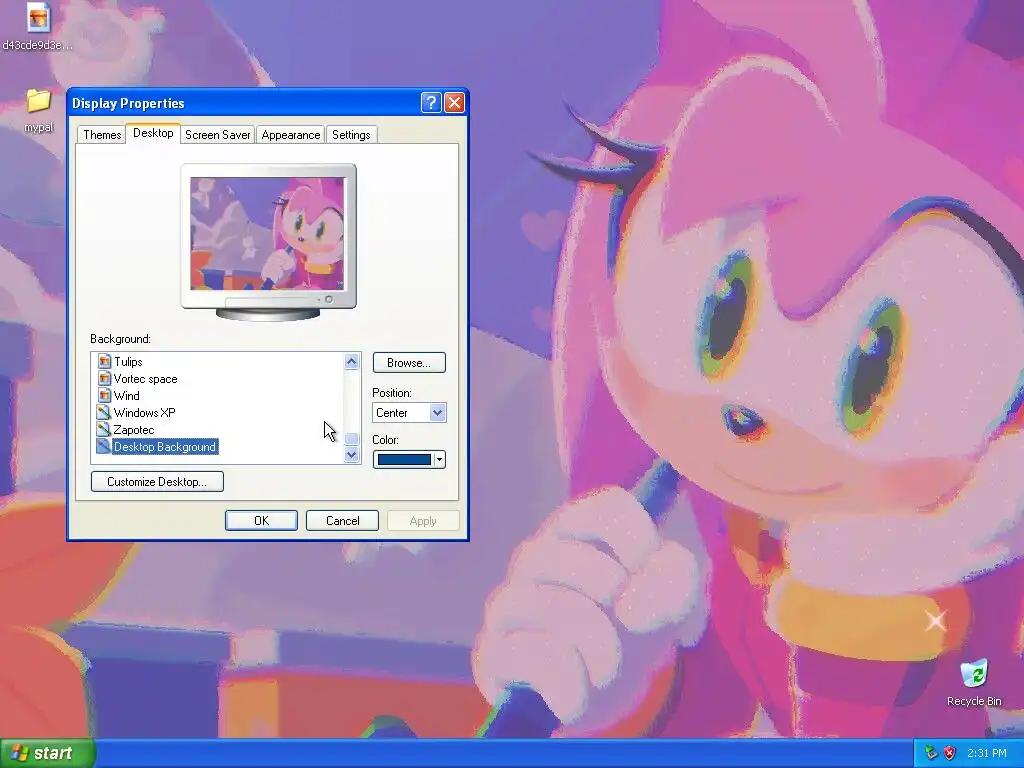Click the Display Properties title bar text
The height and width of the screenshot is (768, 1024).
click(128, 103)
